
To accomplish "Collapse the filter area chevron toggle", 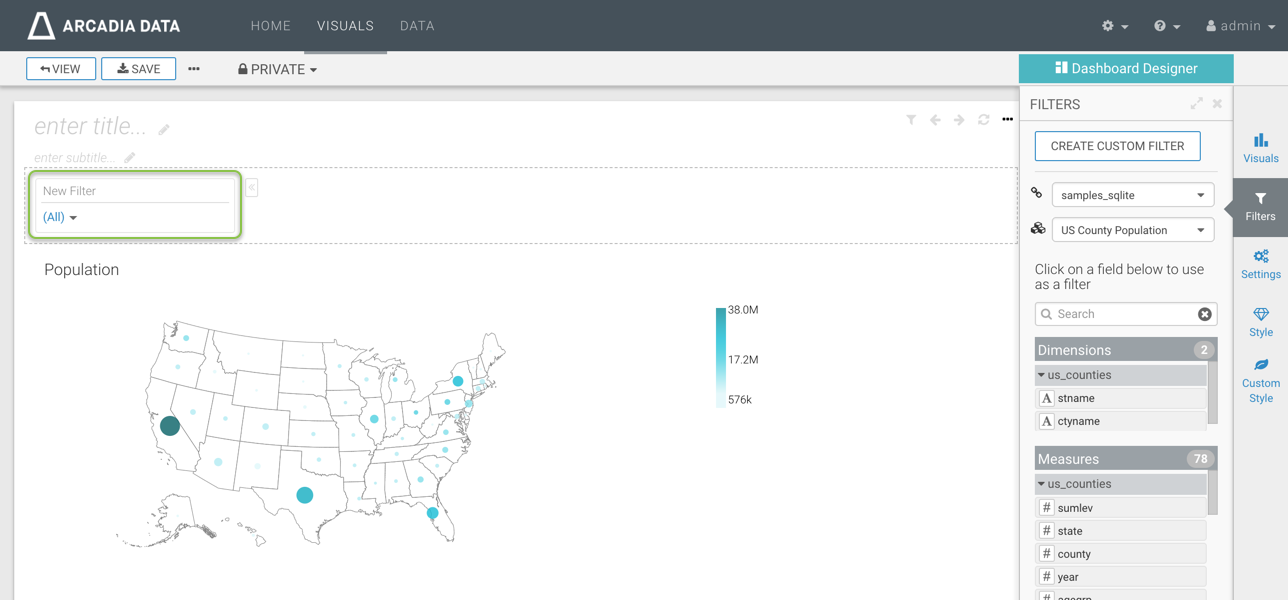I will 252,188.
